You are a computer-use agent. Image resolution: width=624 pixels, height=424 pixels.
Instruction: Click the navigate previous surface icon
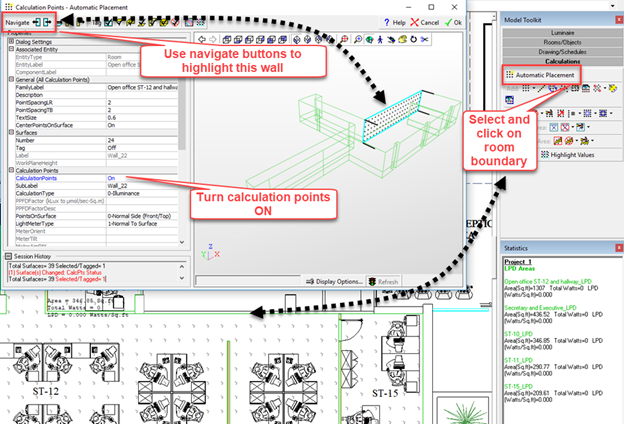pyautogui.click(x=37, y=21)
